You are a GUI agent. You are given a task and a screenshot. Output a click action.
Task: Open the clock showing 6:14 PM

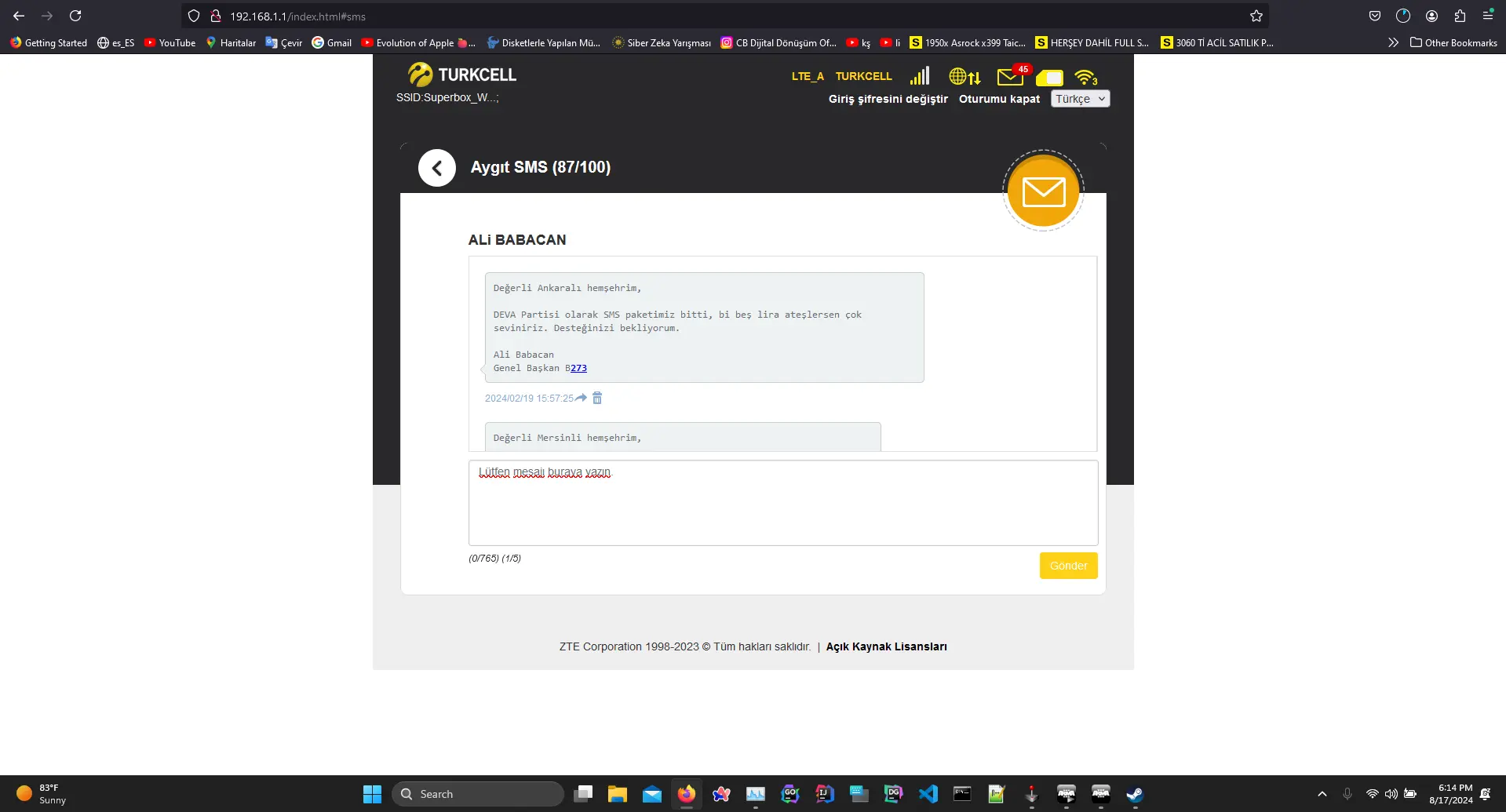coord(1451,794)
